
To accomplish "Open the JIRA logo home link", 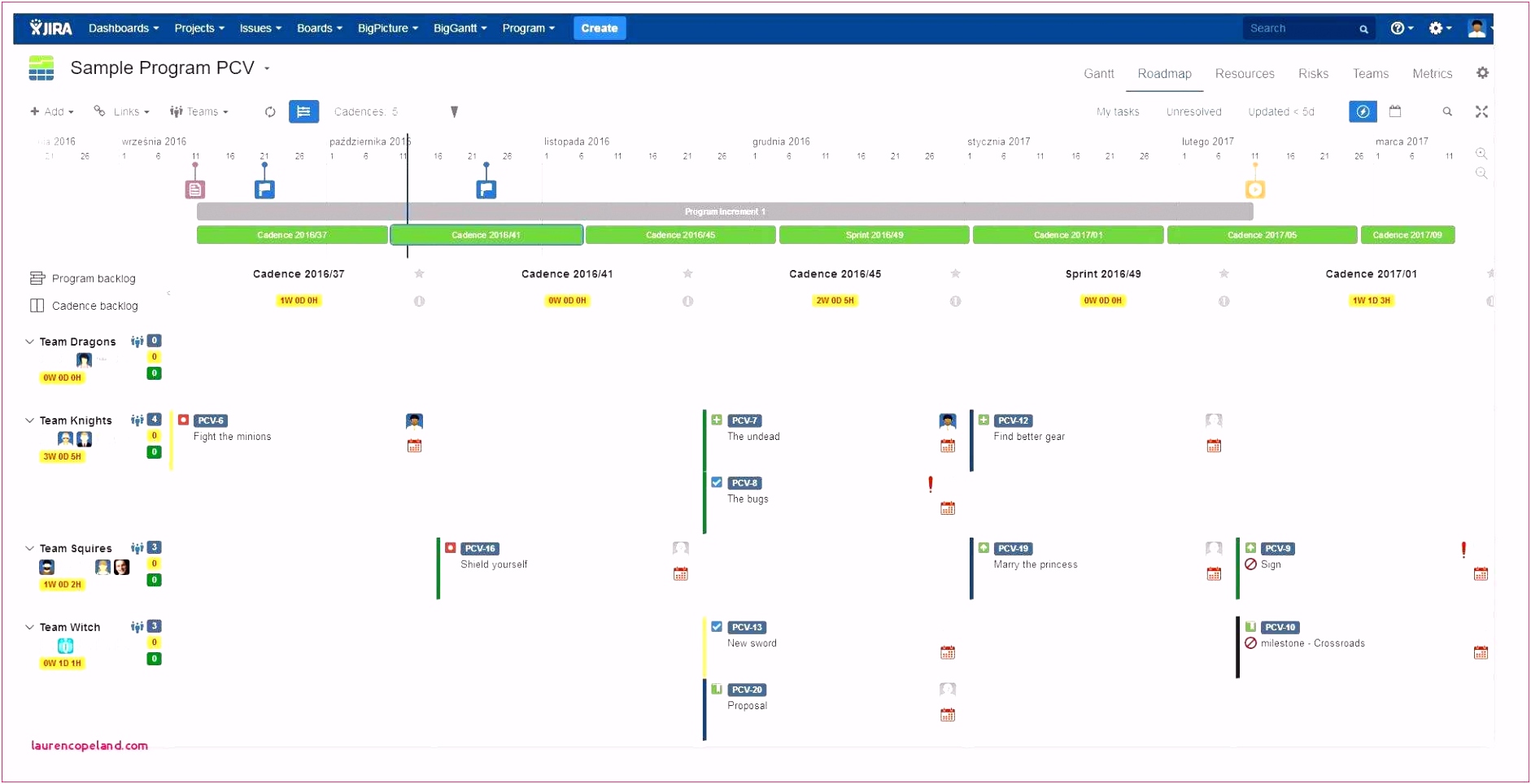I will coord(50,28).
